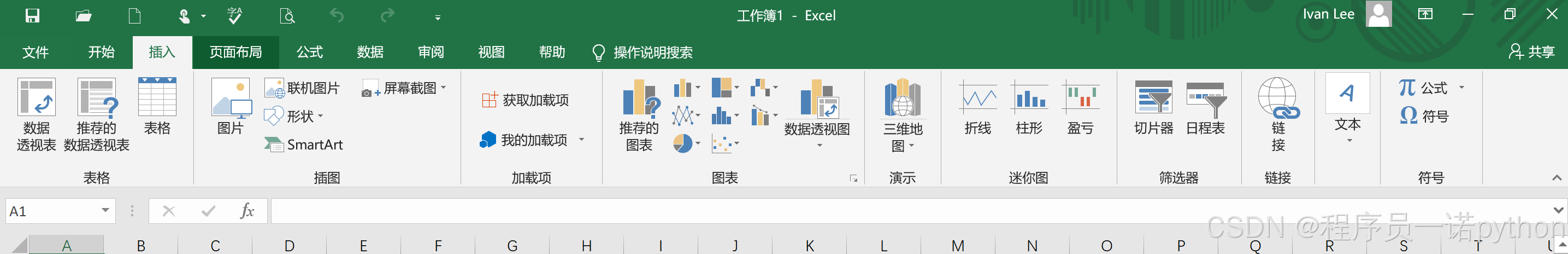Insert a 表格 table
The image size is (1568, 254).
point(158,107)
